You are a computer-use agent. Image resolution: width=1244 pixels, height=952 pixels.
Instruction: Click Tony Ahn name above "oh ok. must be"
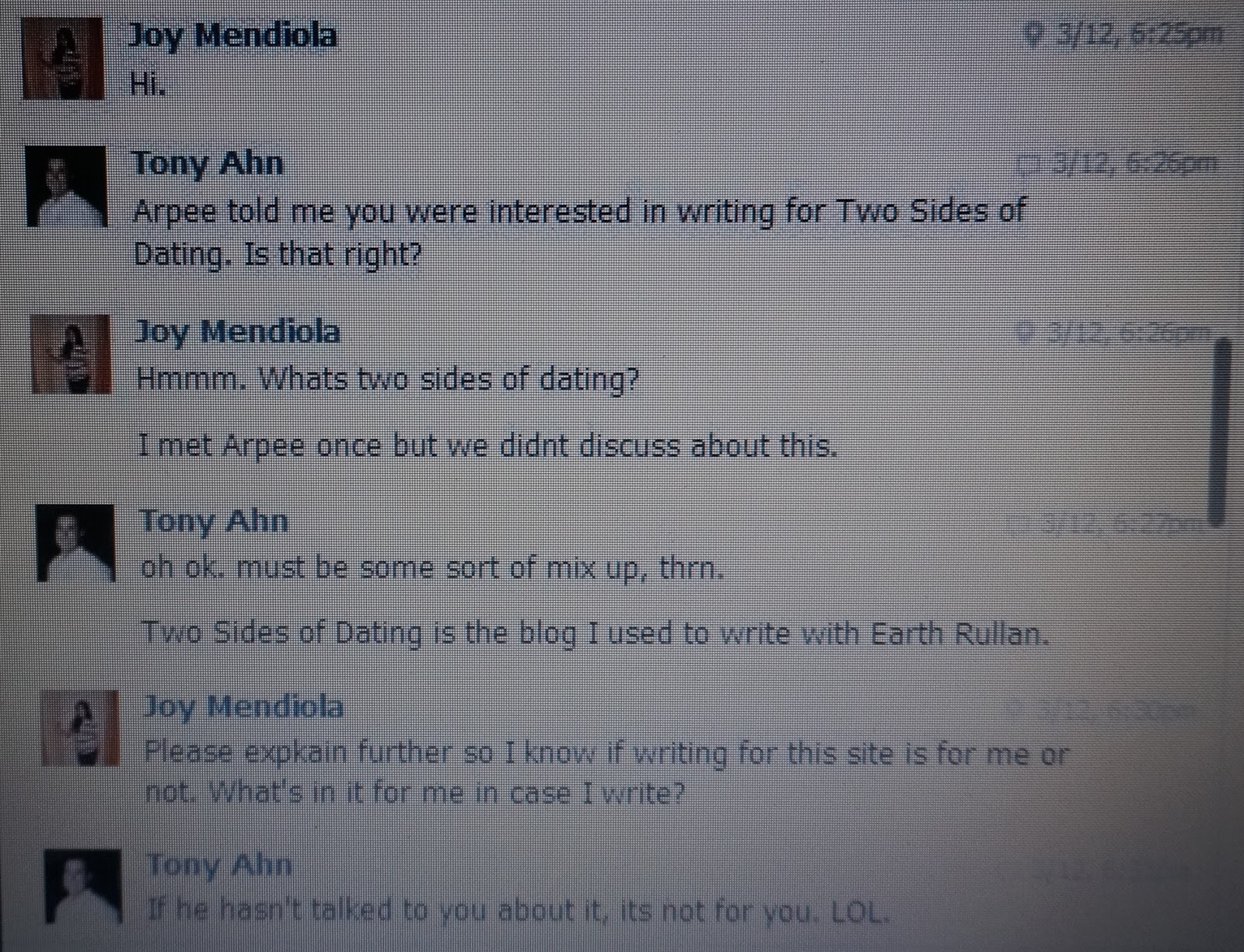[215, 521]
